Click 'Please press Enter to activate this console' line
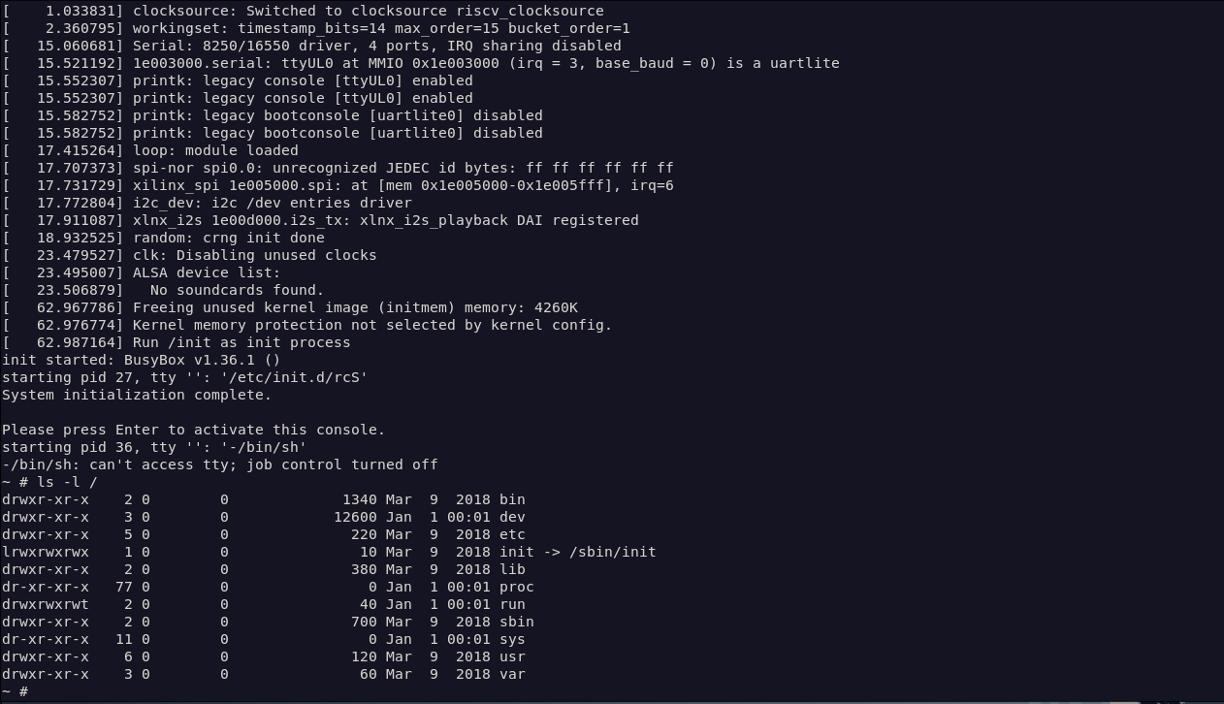The image size is (1224, 704). [x=193, y=430]
